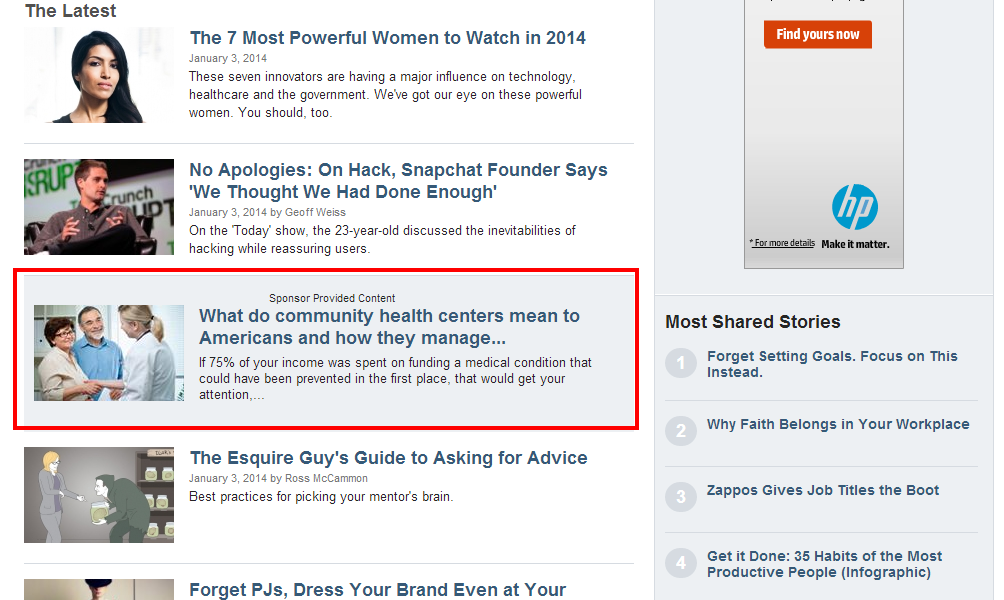This screenshot has height=600, width=1004.
Task: Open 'Get it Done: 35 Habits' infographic link
Action: click(825, 564)
